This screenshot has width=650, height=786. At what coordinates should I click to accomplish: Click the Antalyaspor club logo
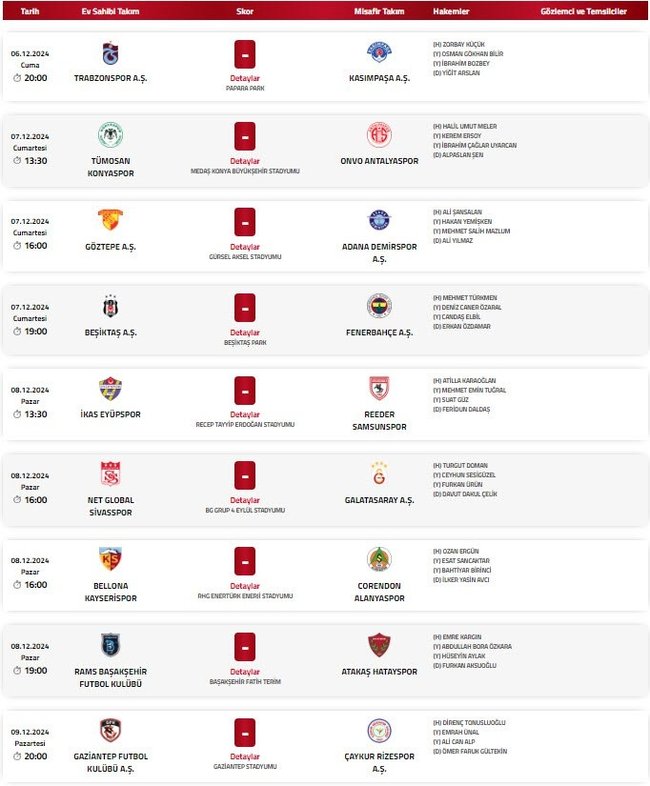(x=379, y=135)
